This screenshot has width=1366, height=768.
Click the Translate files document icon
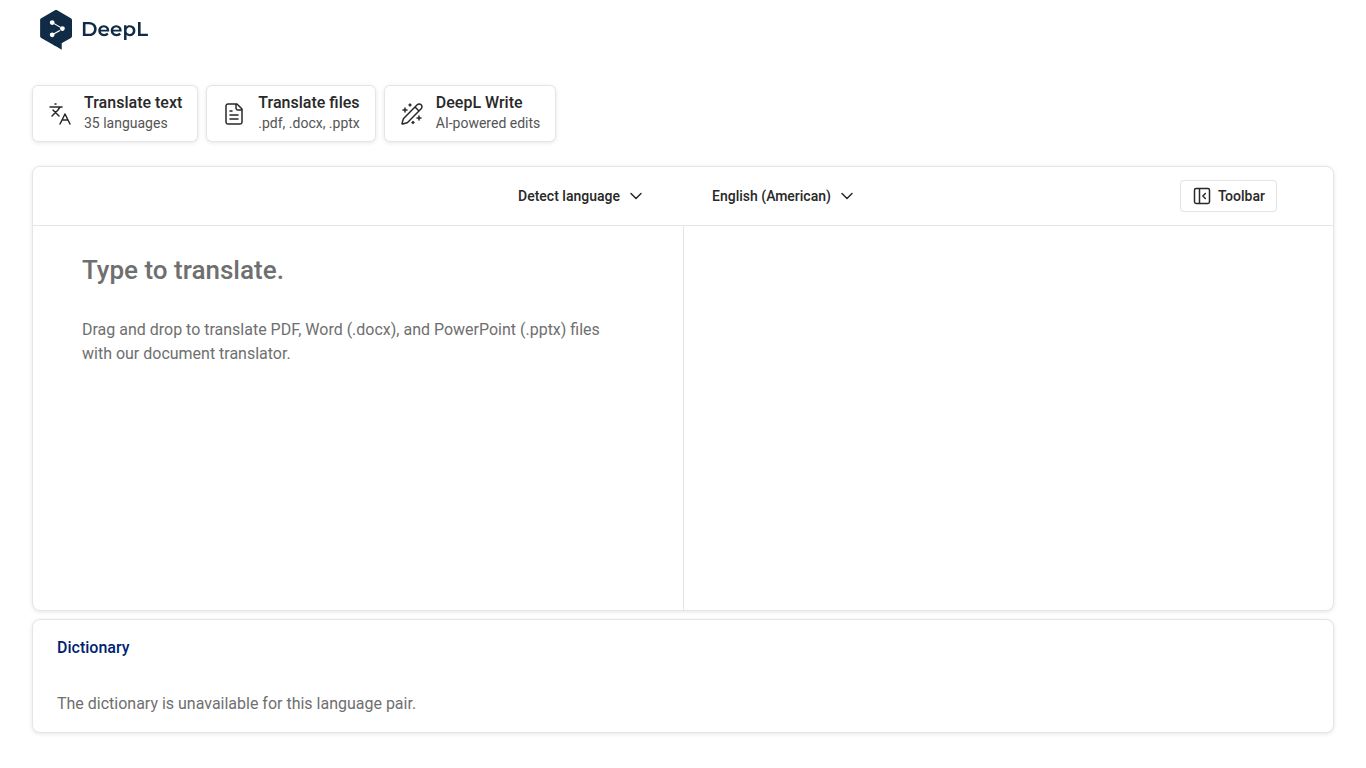pos(234,114)
